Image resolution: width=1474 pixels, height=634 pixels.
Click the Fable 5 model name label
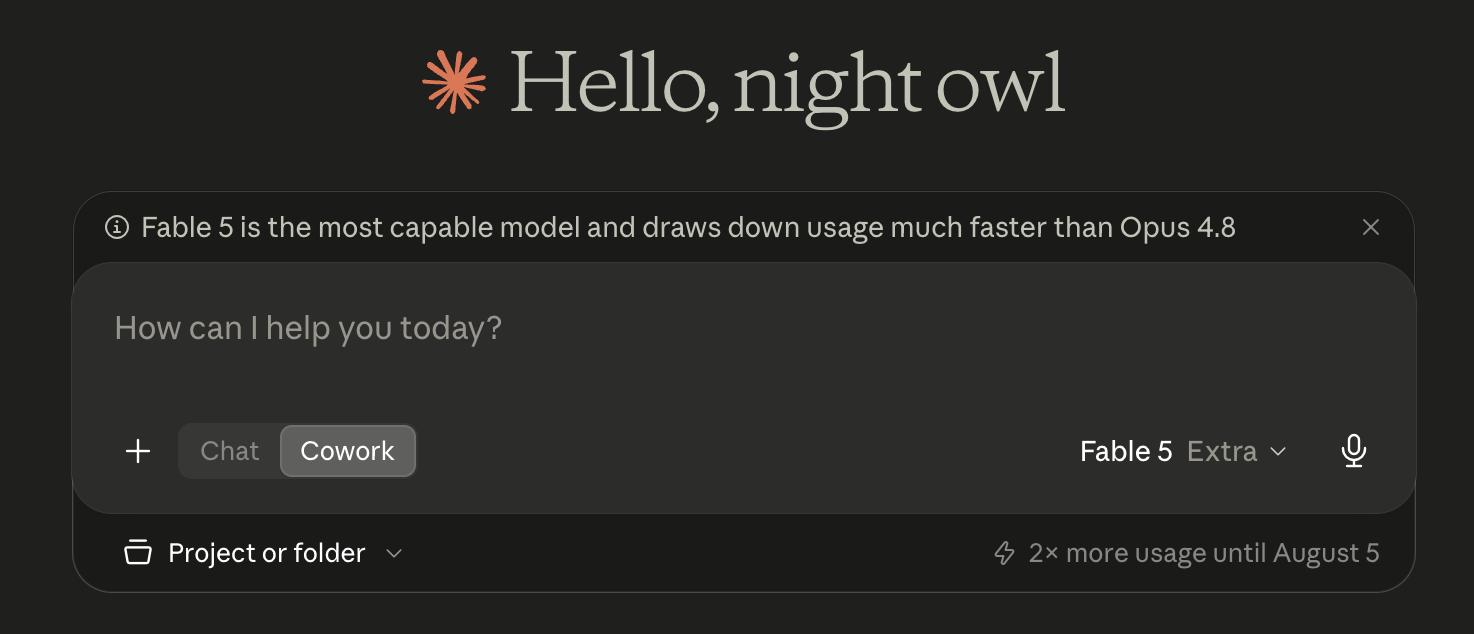[1126, 452]
